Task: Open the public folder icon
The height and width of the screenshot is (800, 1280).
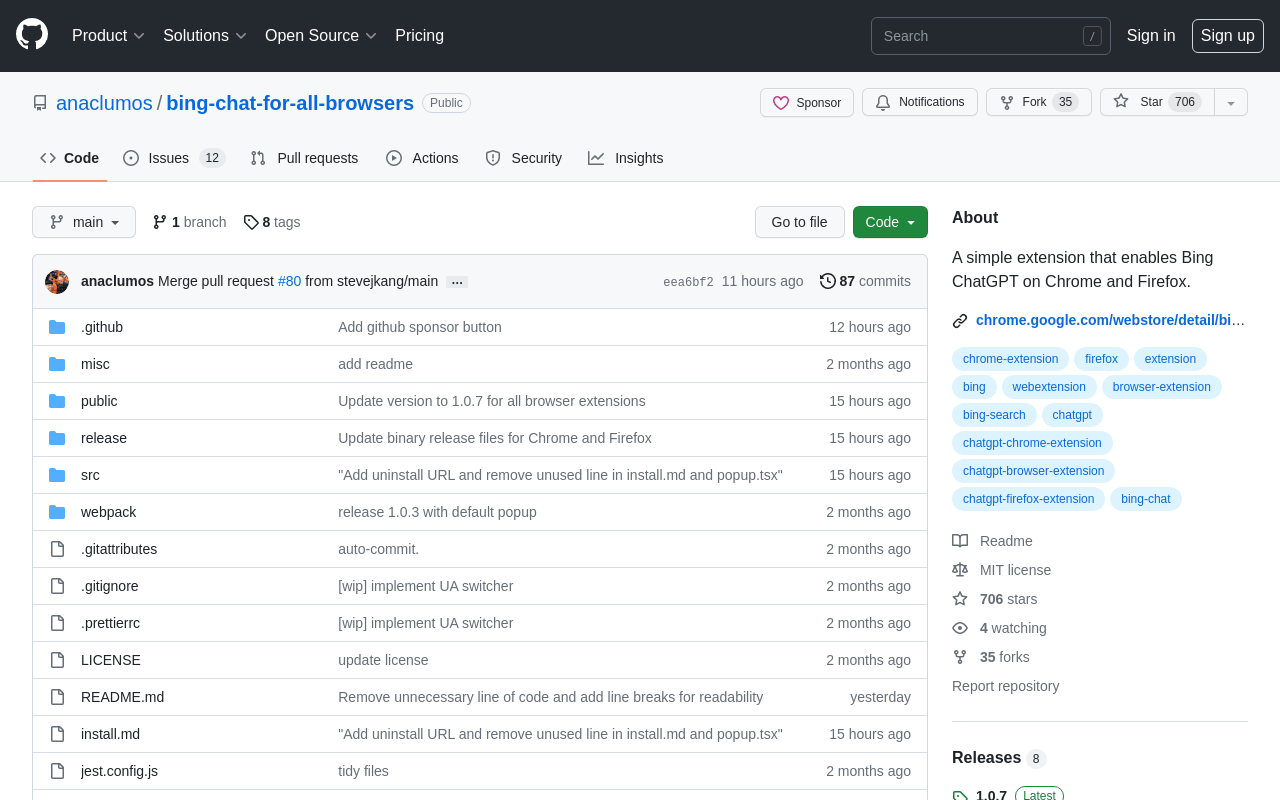Action: coord(57,401)
